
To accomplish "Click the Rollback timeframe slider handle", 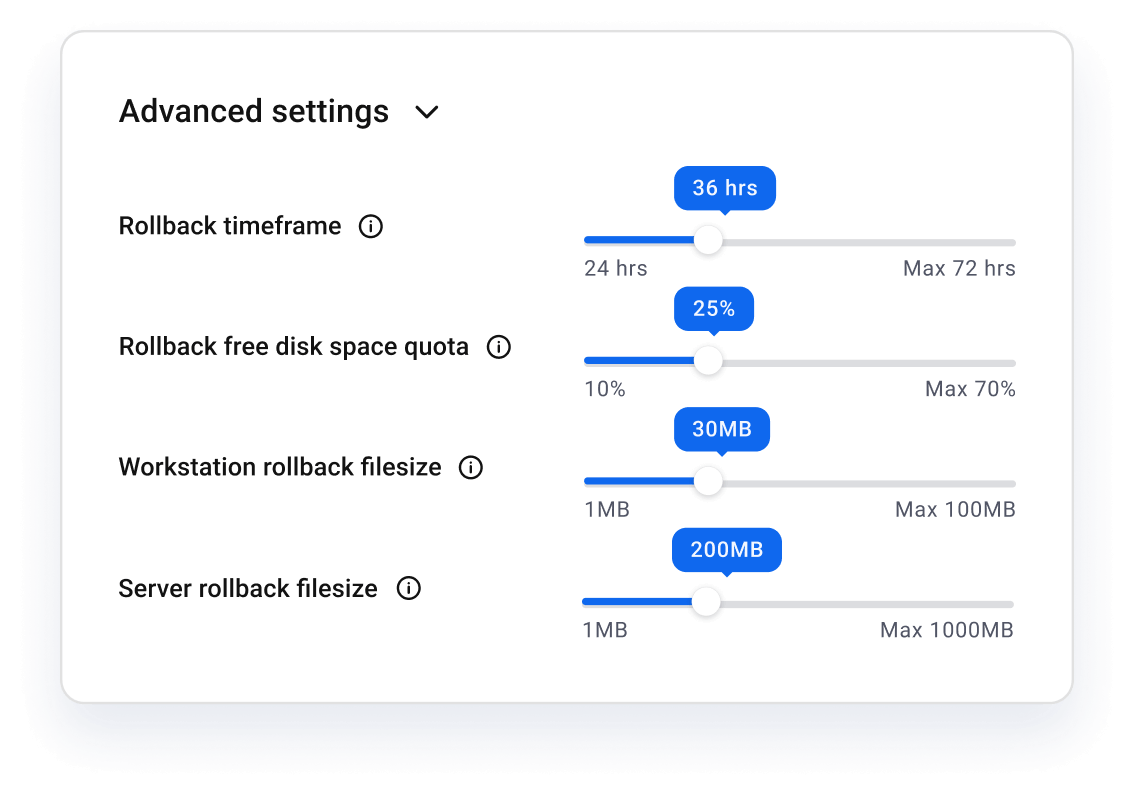I will (x=708, y=241).
